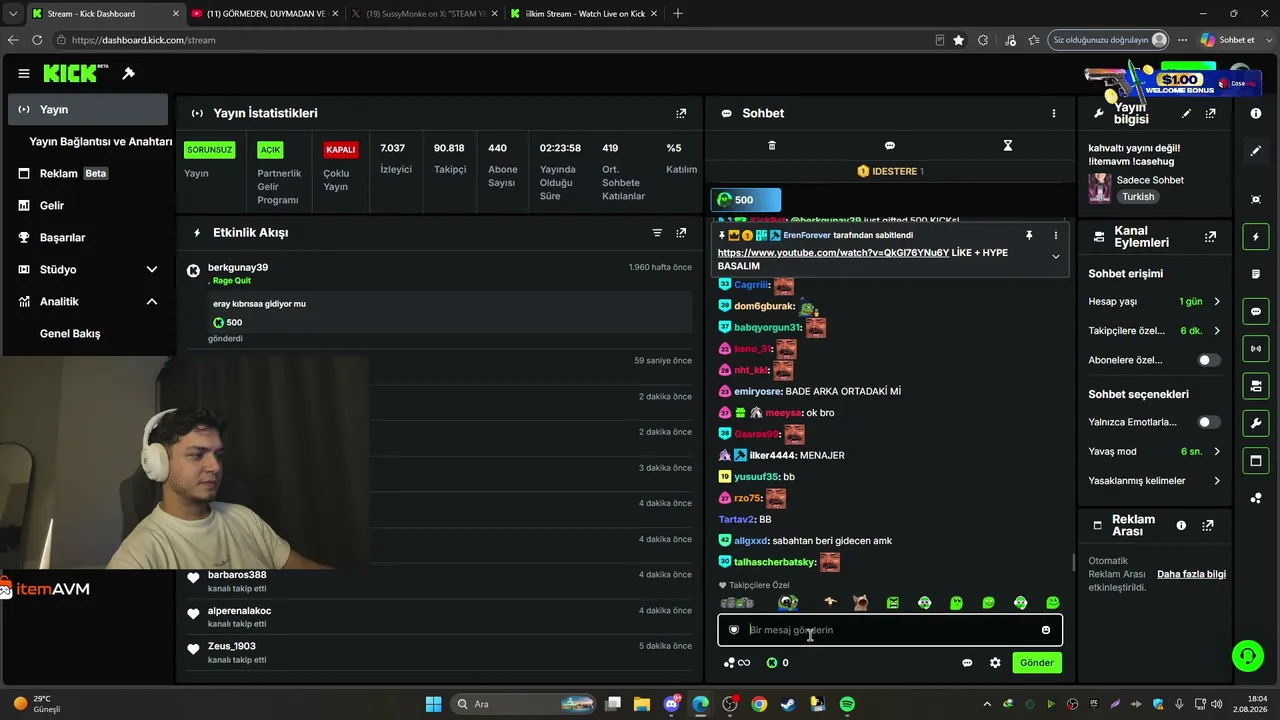Pop out the Reklam Arası panel

tap(1208, 525)
